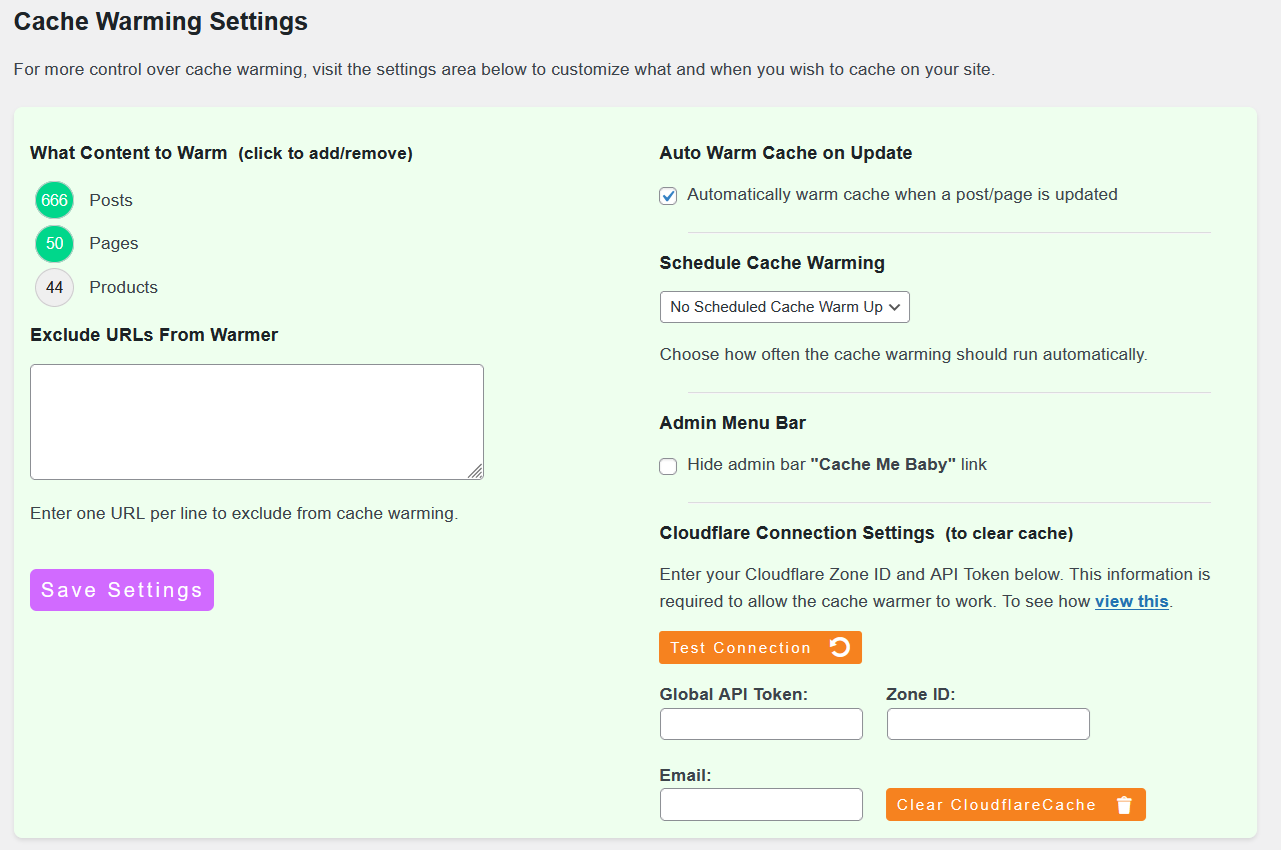Click into the Zone ID field
The width and height of the screenshot is (1281, 850).
click(988, 724)
